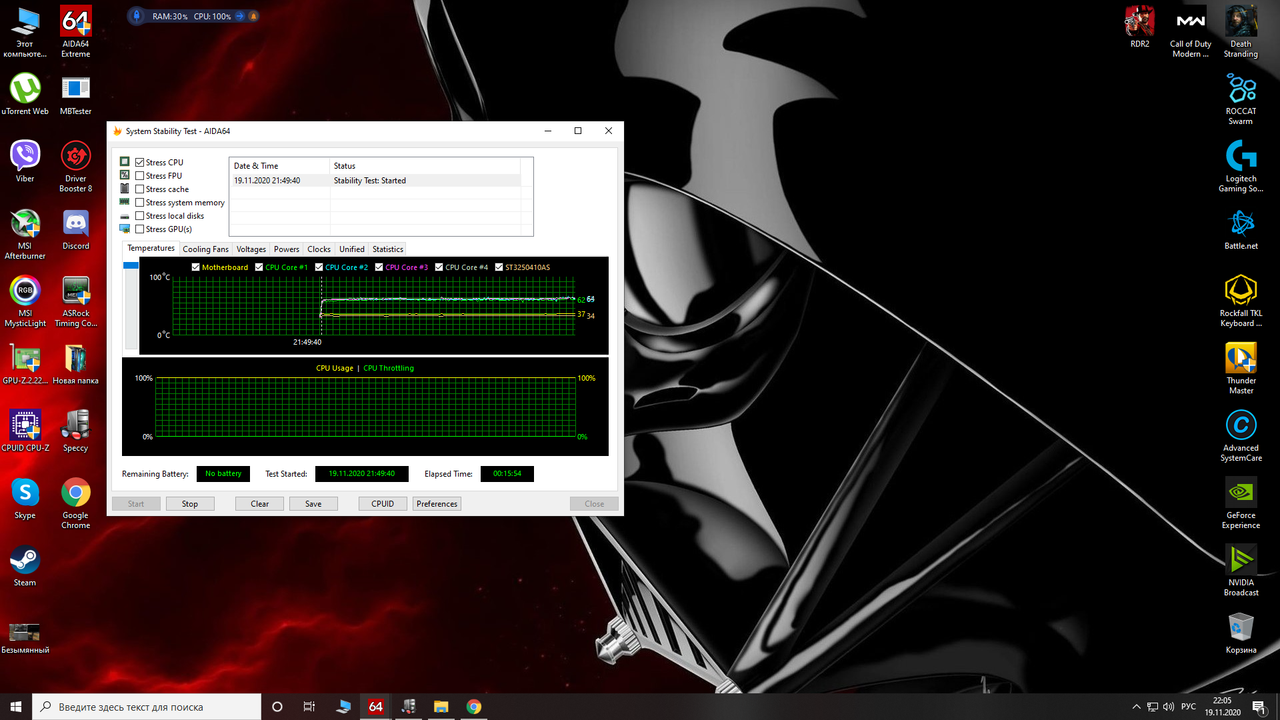
Task: Switch to the Statistics tab
Action: click(x=388, y=249)
